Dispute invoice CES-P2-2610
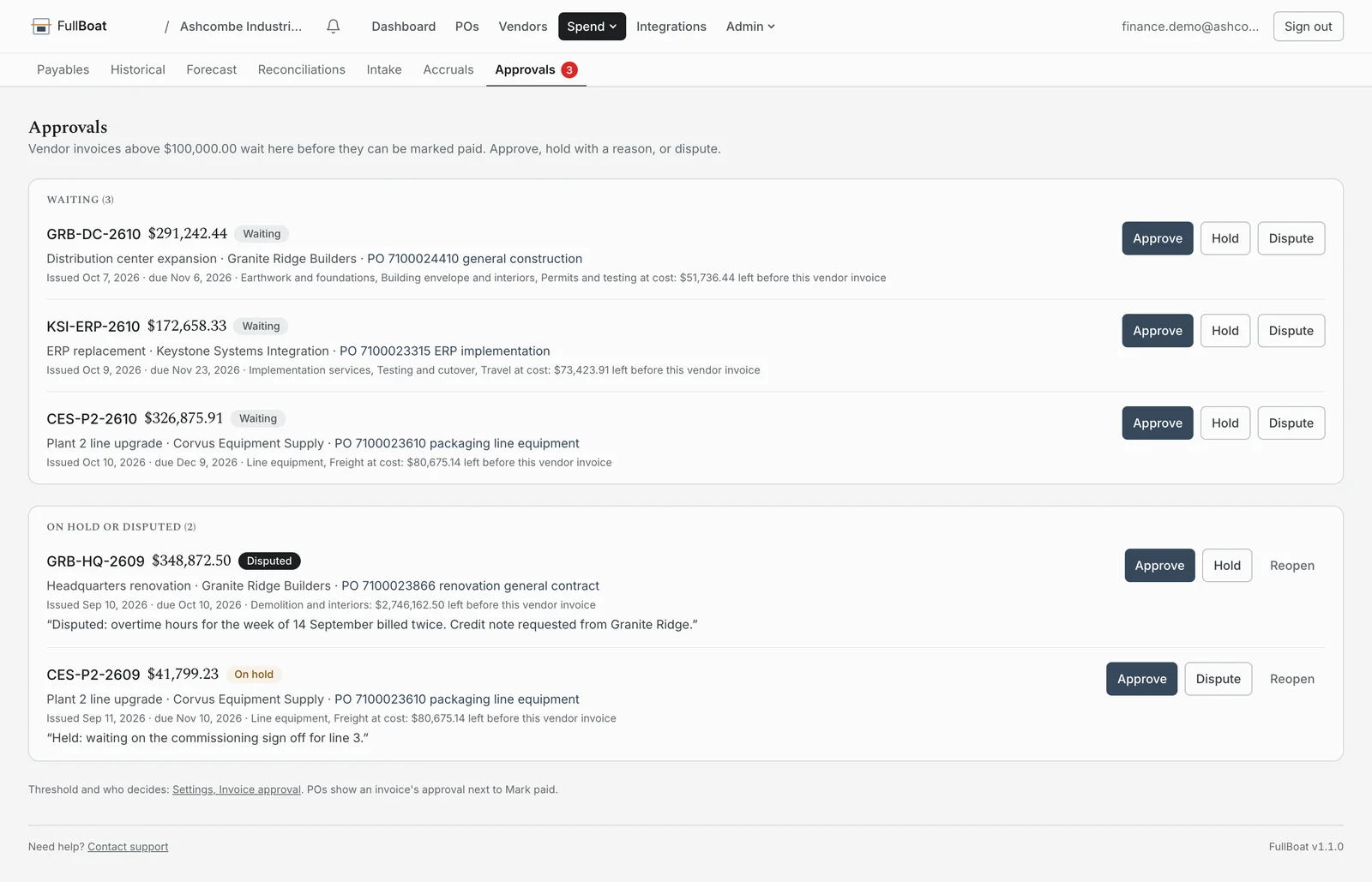The image size is (1372, 882). point(1291,423)
